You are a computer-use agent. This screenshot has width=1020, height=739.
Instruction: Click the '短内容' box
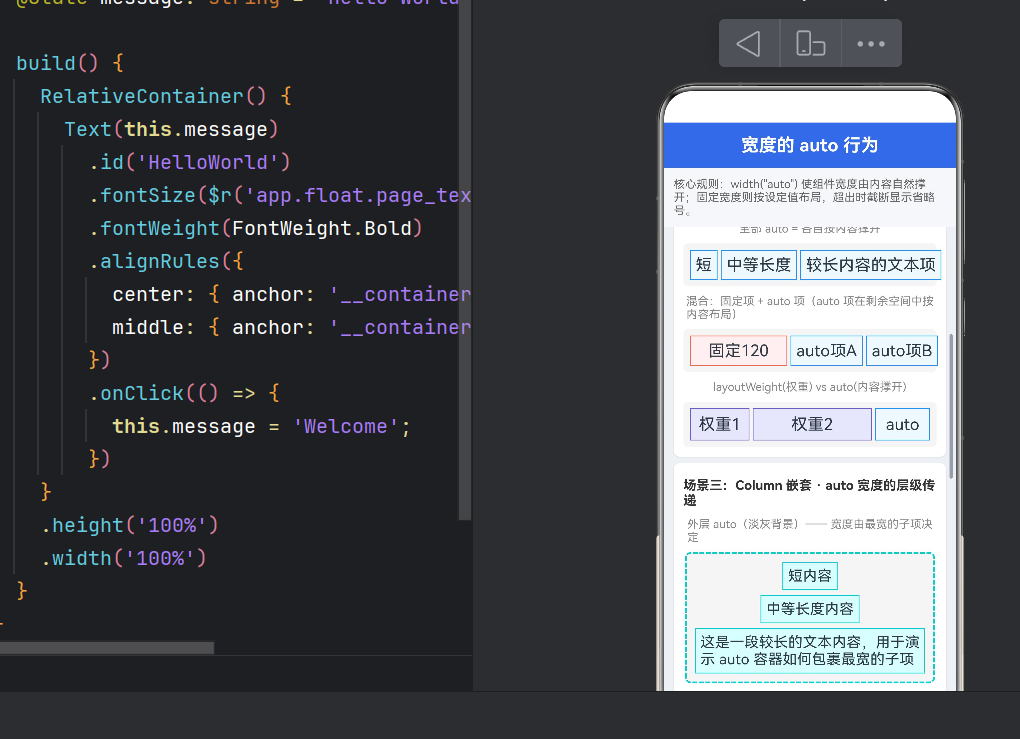point(810,576)
